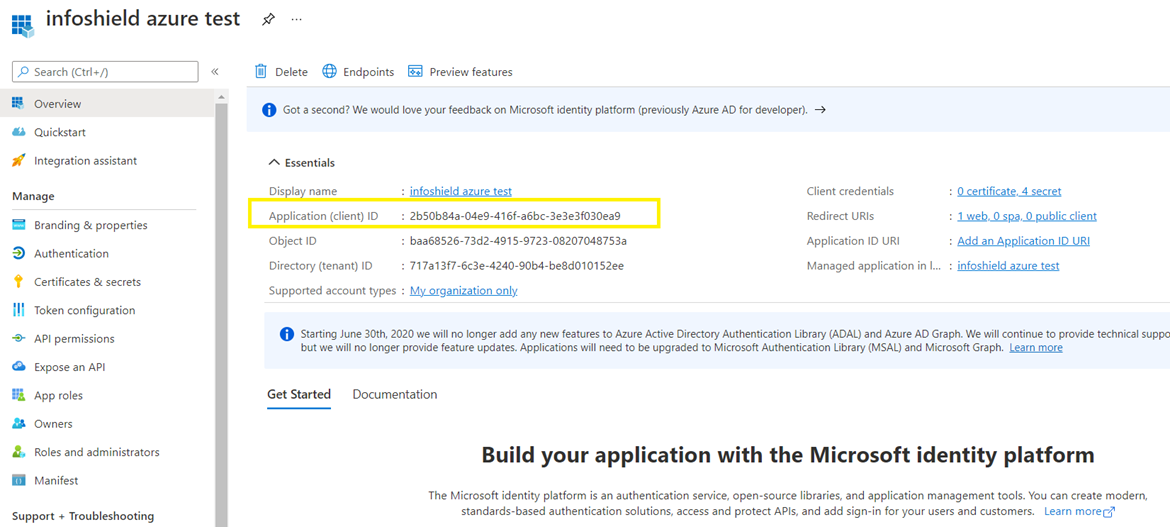
Task: Switch to the Documentation tab
Action: [x=395, y=394]
